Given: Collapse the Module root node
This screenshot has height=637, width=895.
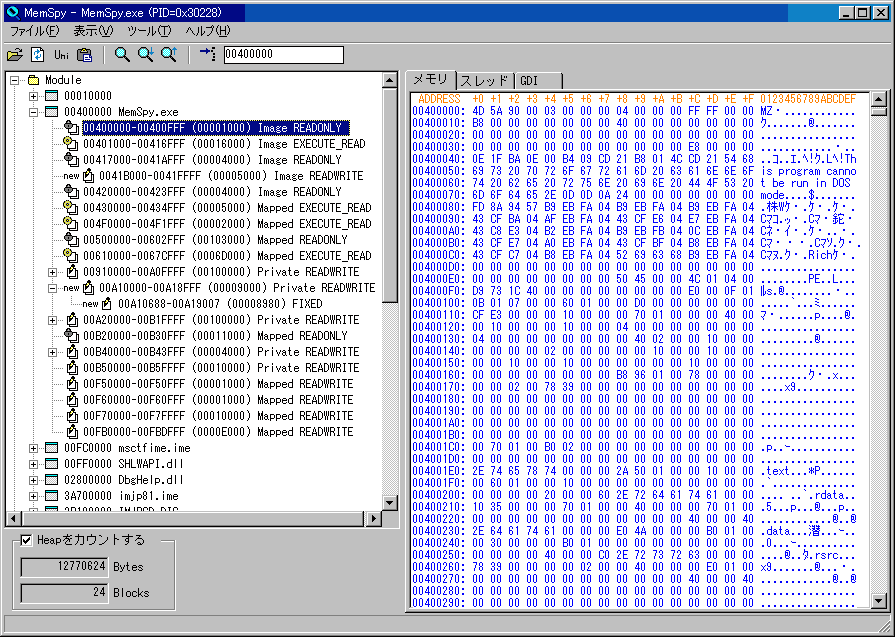Looking at the screenshot, I should (15, 80).
